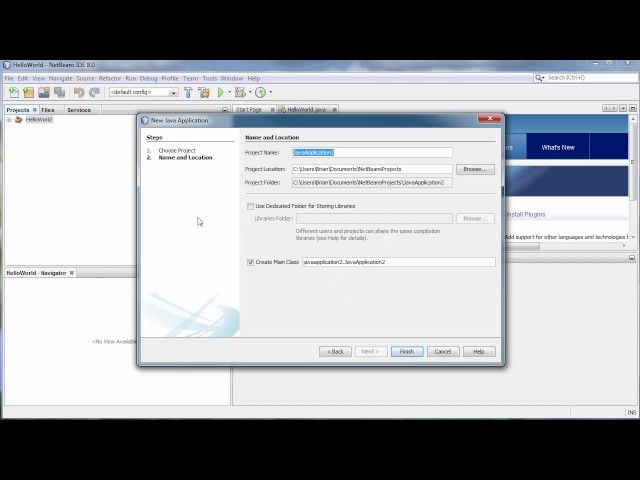Click Browse next to Project Location

(475, 169)
